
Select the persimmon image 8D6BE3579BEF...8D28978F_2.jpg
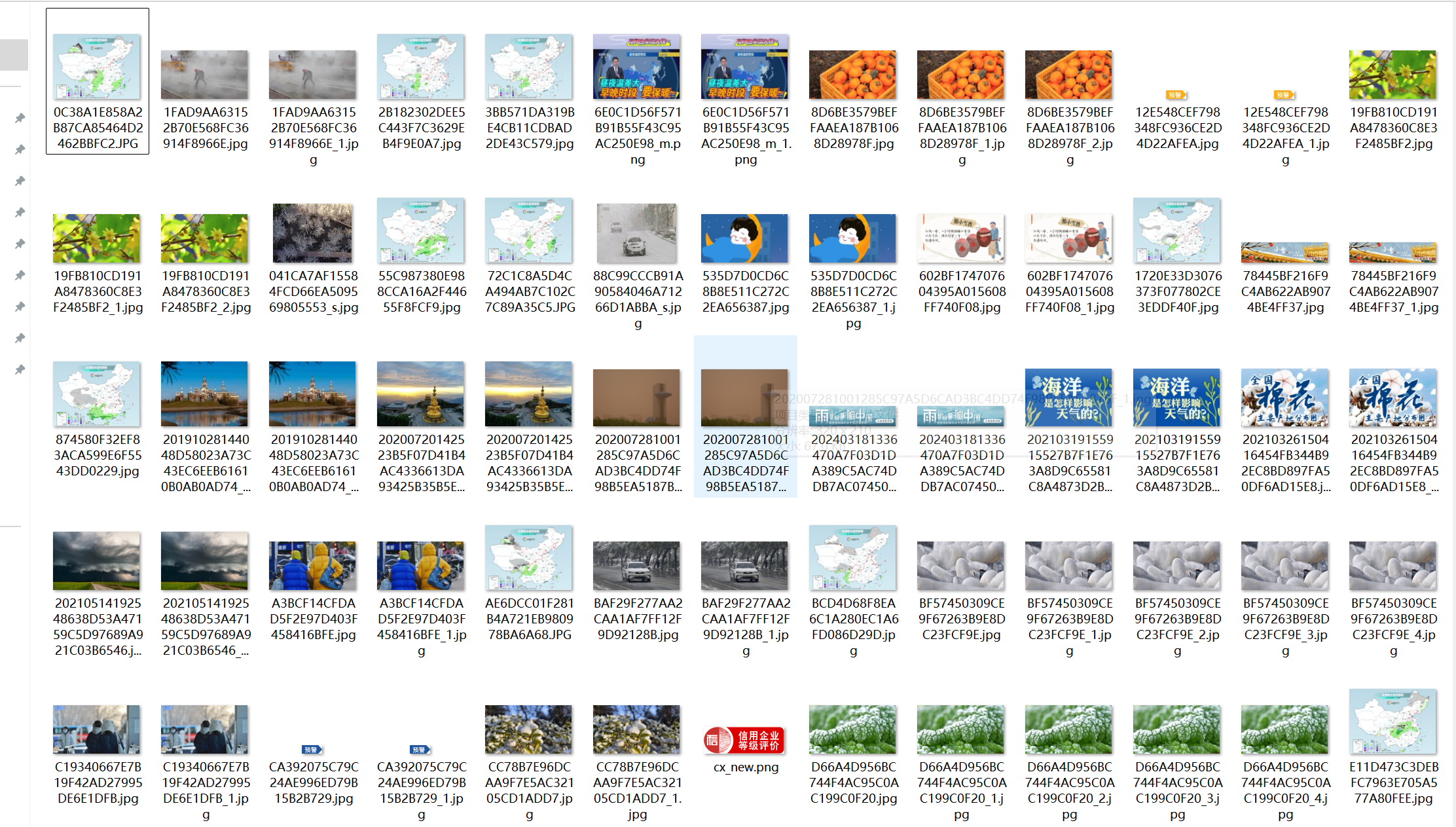1069,75
